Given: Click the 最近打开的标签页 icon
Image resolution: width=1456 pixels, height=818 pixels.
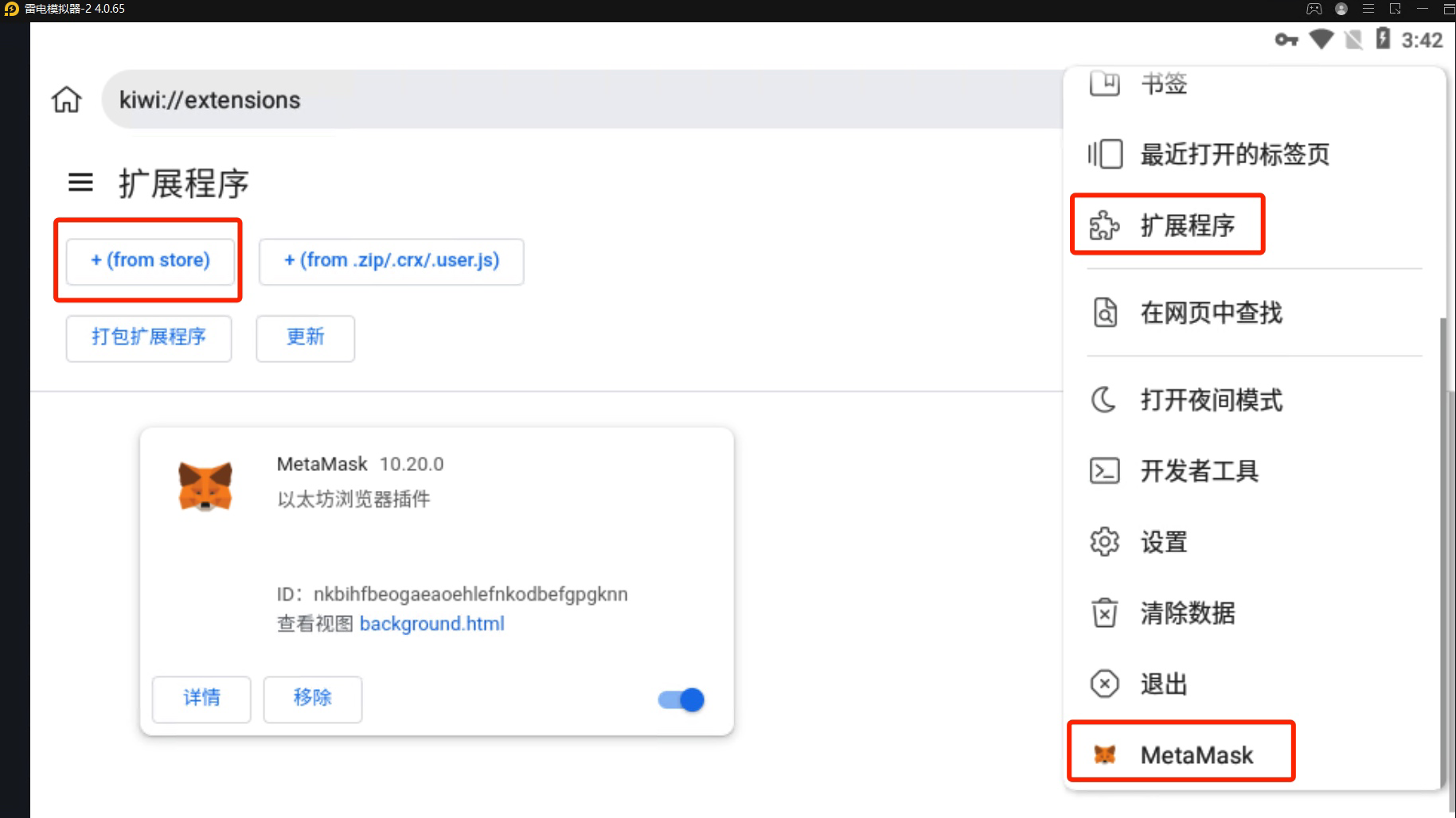Looking at the screenshot, I should point(1105,154).
